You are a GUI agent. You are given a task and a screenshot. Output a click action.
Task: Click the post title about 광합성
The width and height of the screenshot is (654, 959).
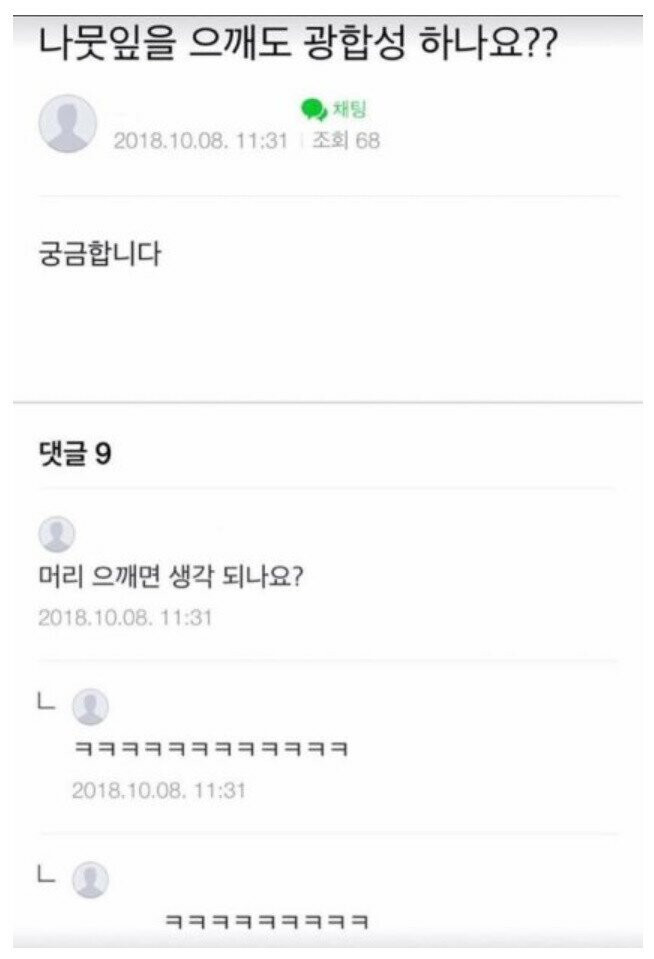tap(297, 48)
